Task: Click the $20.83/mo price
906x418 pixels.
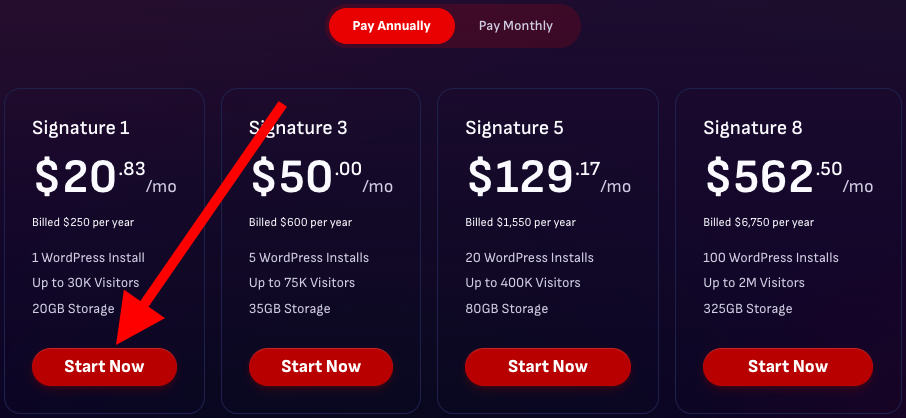Action: tap(90, 178)
